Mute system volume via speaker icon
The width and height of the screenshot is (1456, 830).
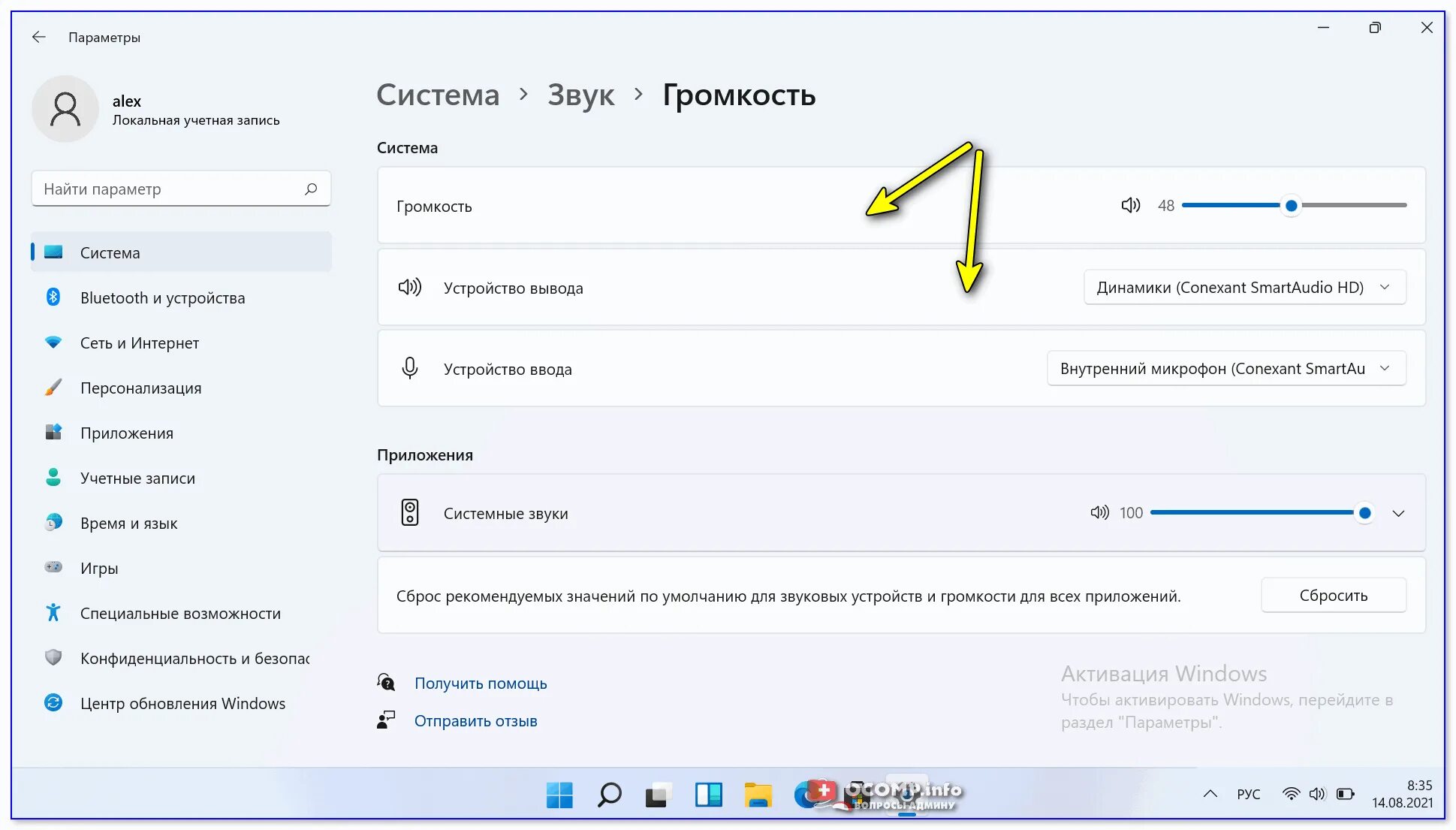1130,205
